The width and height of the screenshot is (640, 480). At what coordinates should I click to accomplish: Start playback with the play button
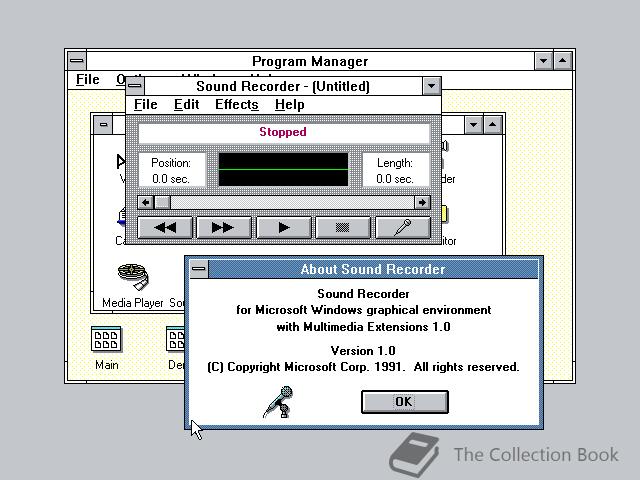pyautogui.click(x=284, y=227)
